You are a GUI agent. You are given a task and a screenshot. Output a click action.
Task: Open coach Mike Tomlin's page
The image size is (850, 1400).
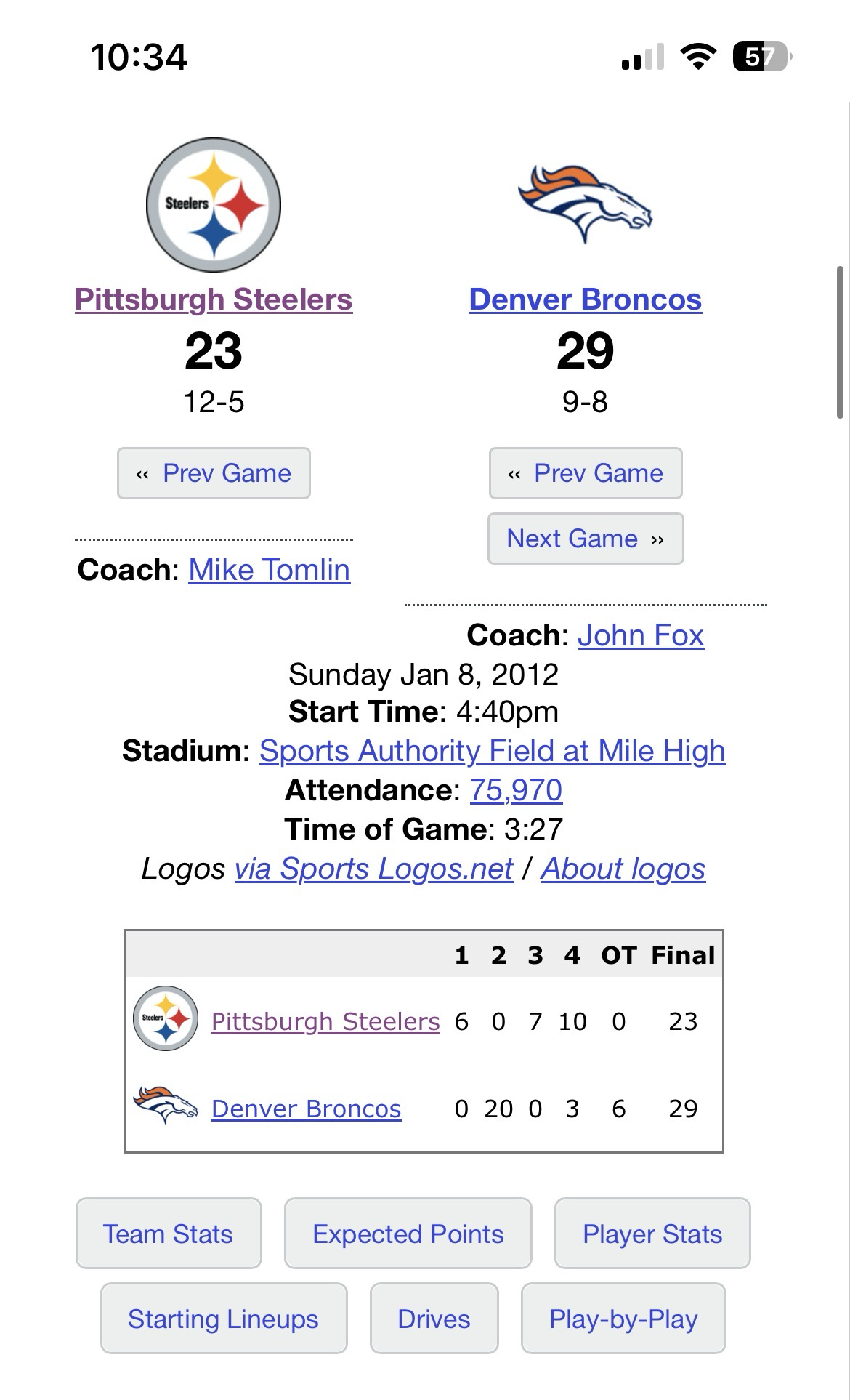coord(270,570)
